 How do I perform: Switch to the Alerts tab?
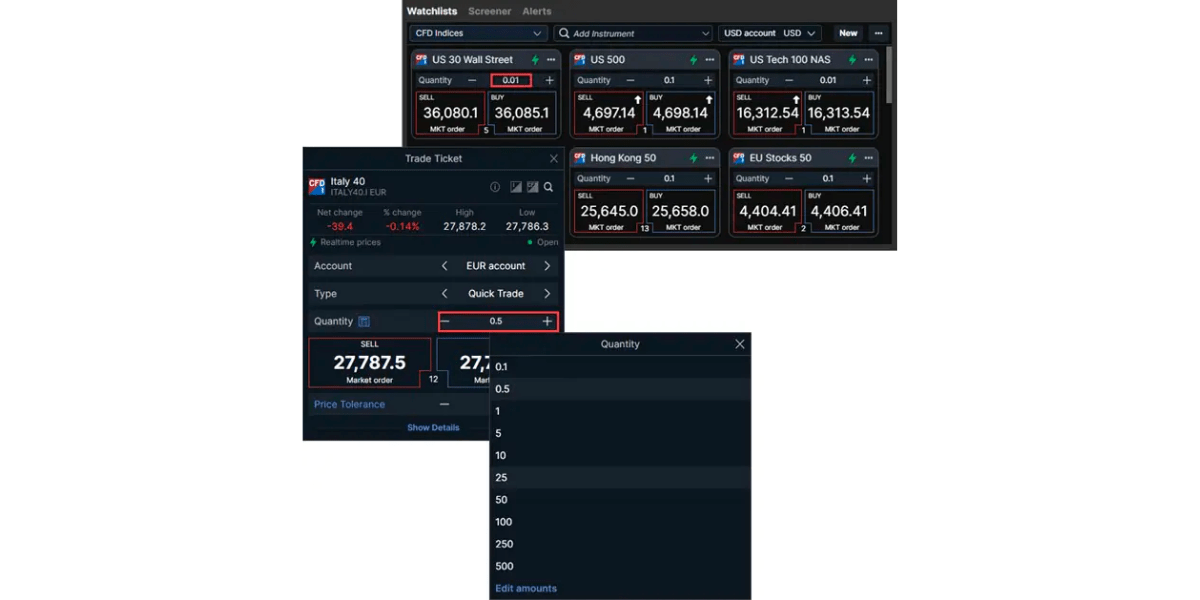click(x=536, y=11)
